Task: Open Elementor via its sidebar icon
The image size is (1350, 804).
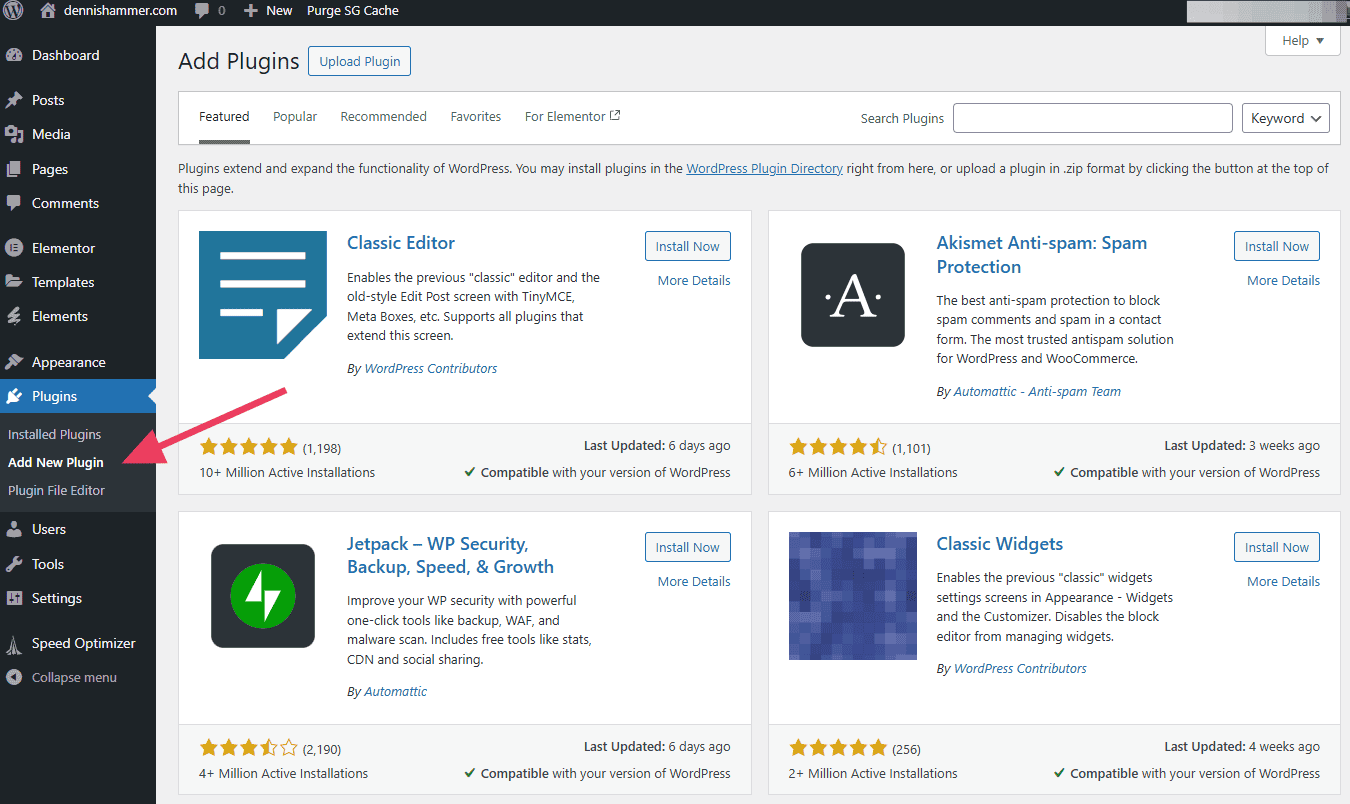Action: pyautogui.click(x=14, y=248)
